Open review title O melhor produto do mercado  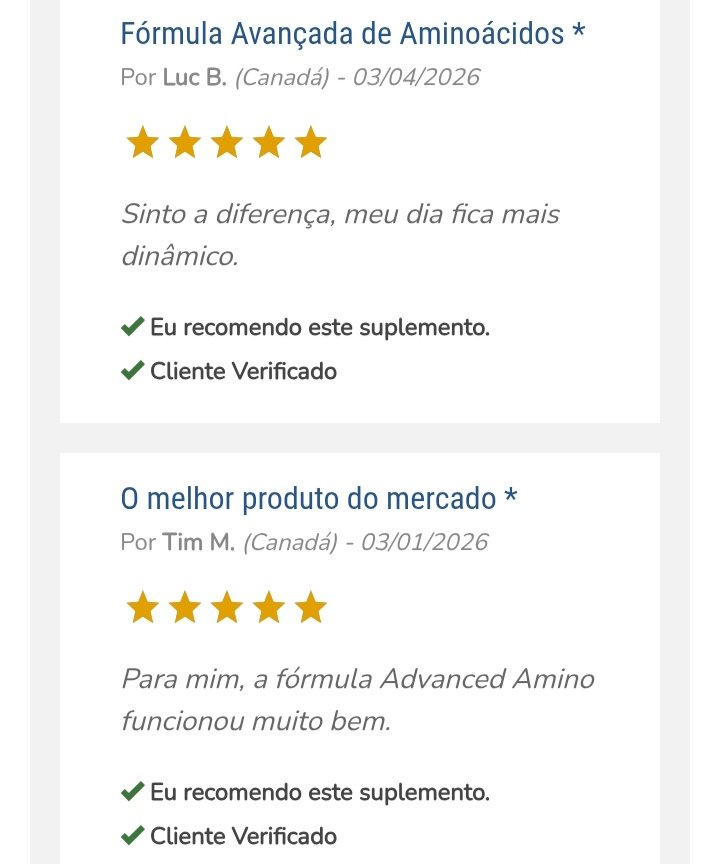(318, 498)
